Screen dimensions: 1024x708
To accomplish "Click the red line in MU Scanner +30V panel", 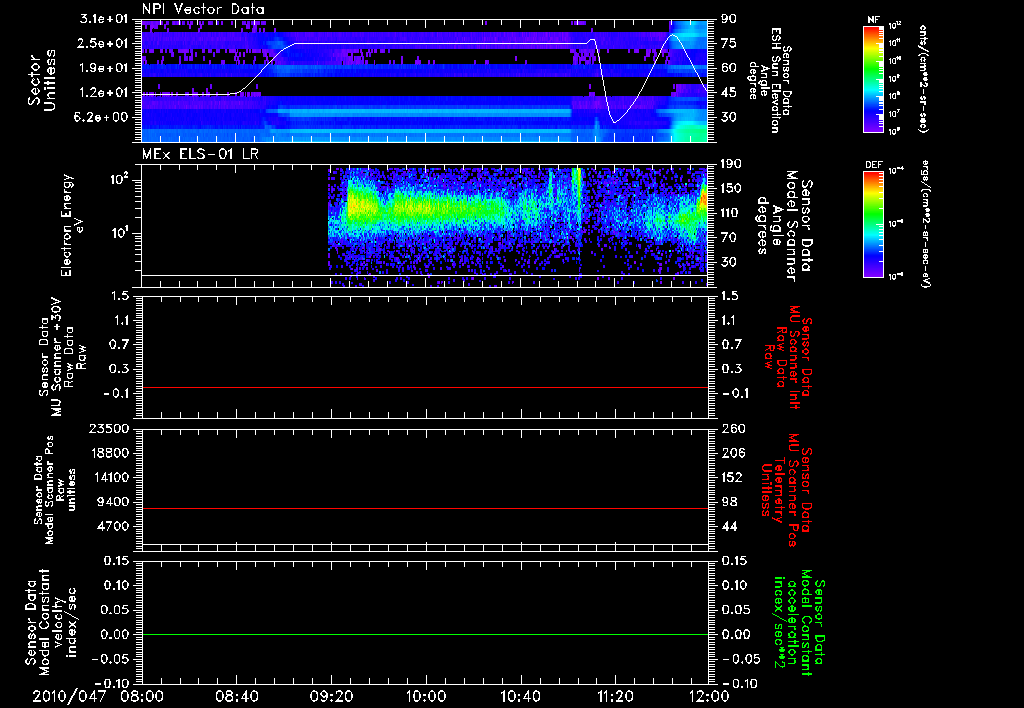I will tap(424, 388).
